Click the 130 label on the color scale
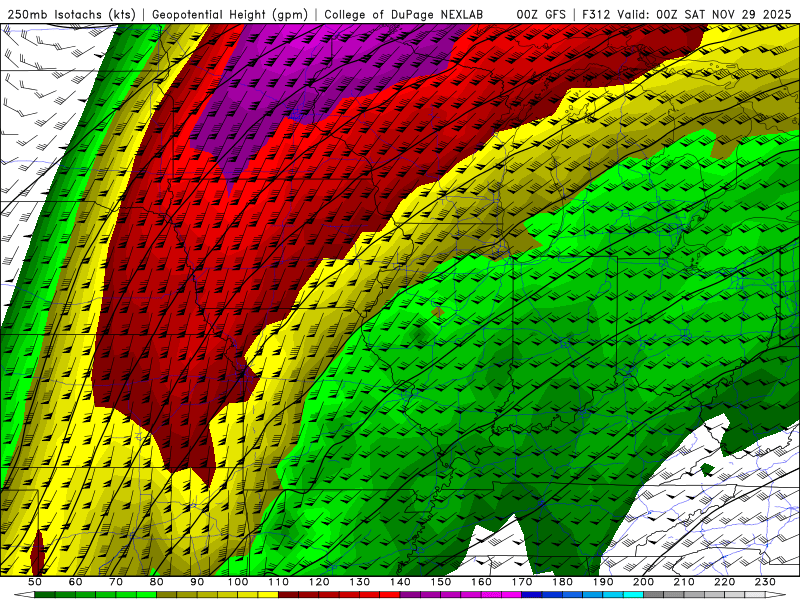Screen dimensions: 800x600 [x=360, y=582]
